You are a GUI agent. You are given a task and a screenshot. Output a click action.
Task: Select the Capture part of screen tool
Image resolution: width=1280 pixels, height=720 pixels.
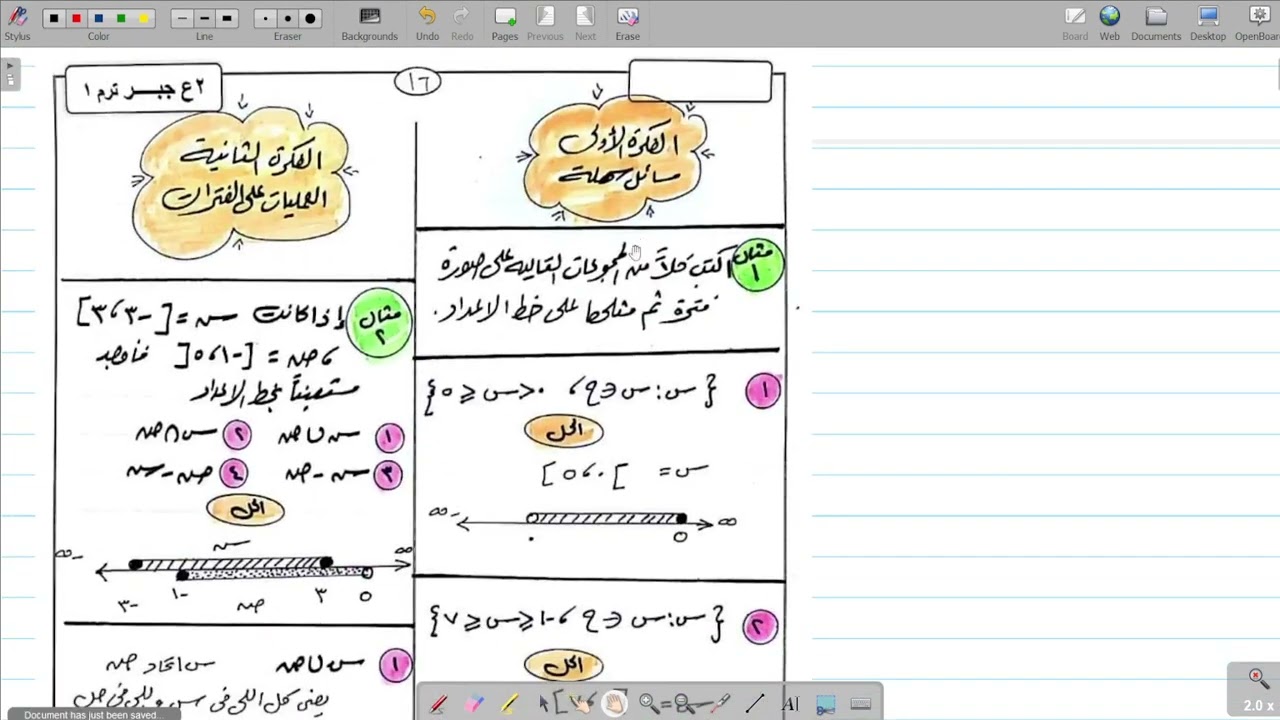[x=825, y=704]
